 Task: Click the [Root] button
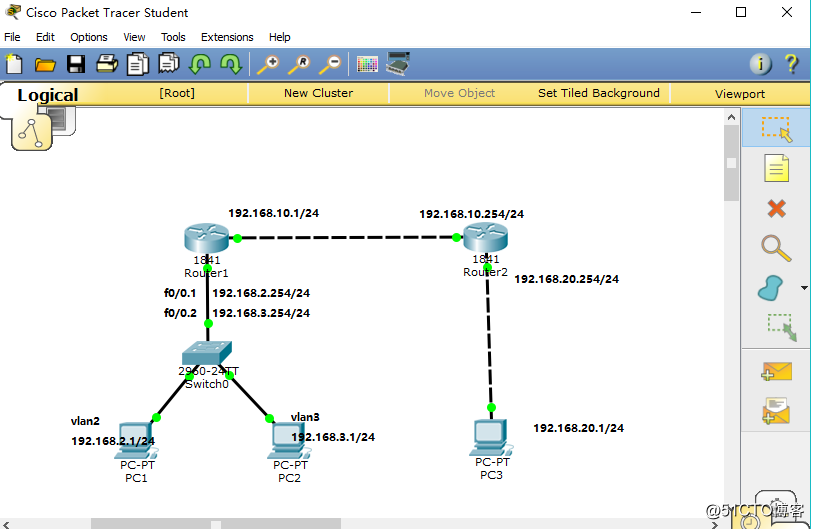pyautogui.click(x=177, y=93)
